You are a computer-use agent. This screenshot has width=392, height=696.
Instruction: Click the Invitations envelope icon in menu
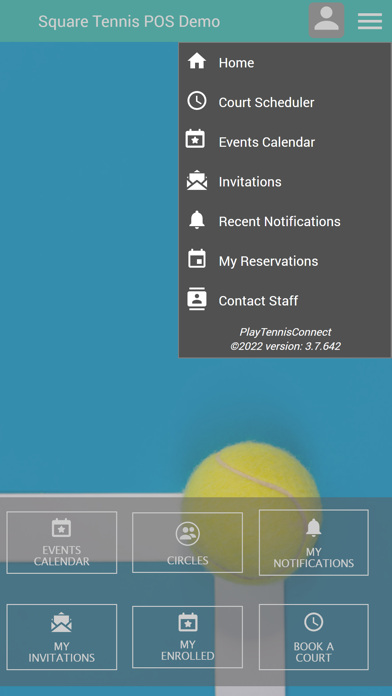(197, 180)
